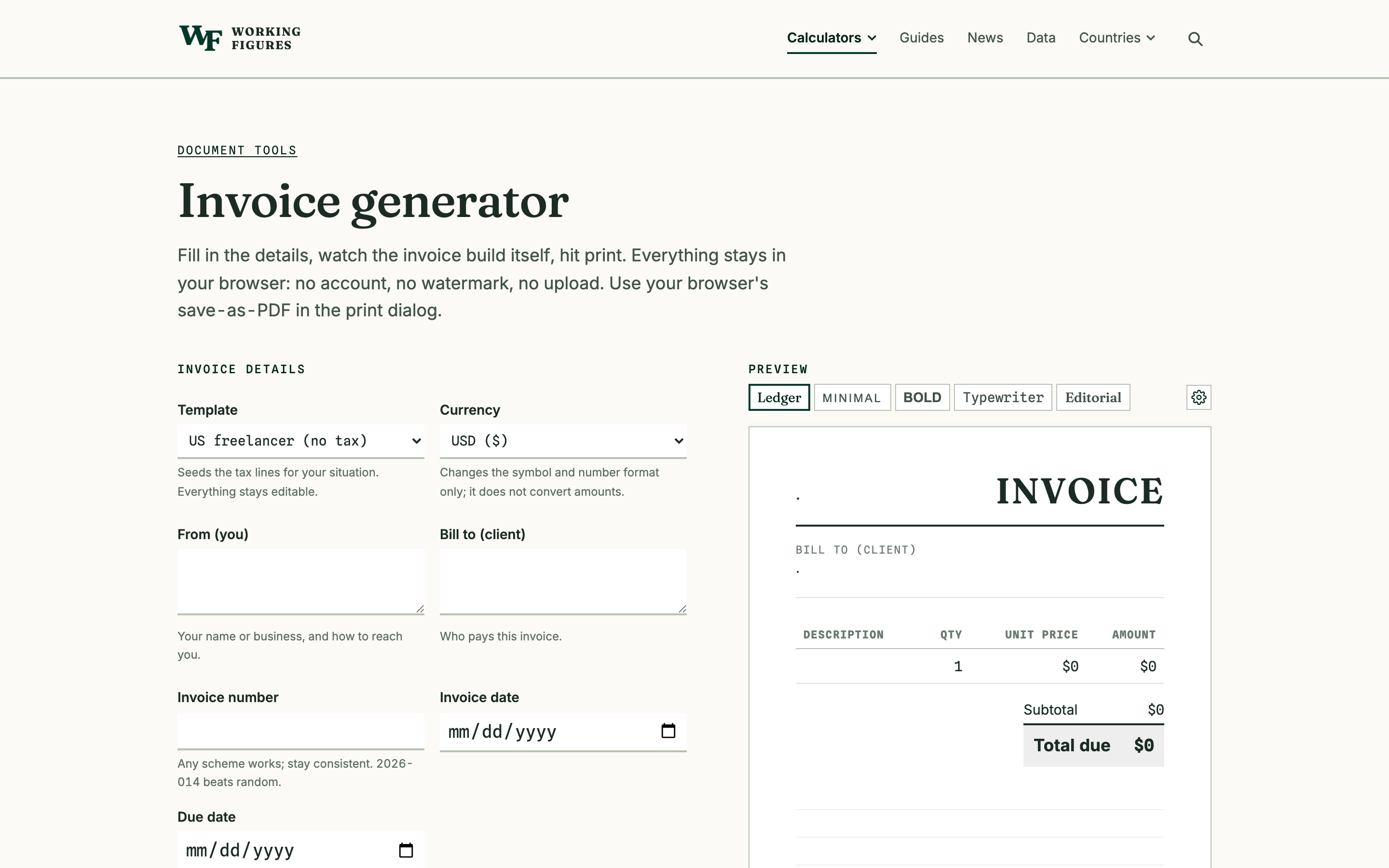Choose the Typewriter preview style
Image resolution: width=1389 pixels, height=868 pixels.
pos(1003,397)
